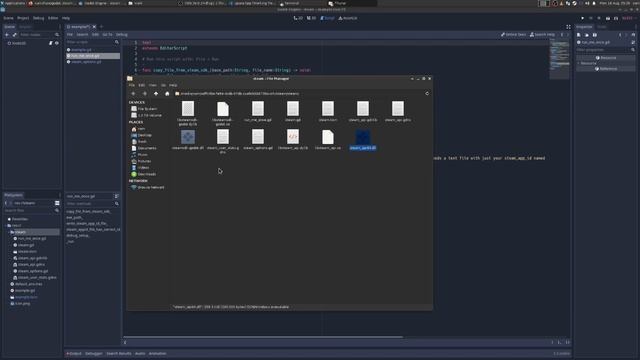The width and height of the screenshot is (640, 360).
Task: Switch to 2D workspace in Godot
Action: click(298, 18)
